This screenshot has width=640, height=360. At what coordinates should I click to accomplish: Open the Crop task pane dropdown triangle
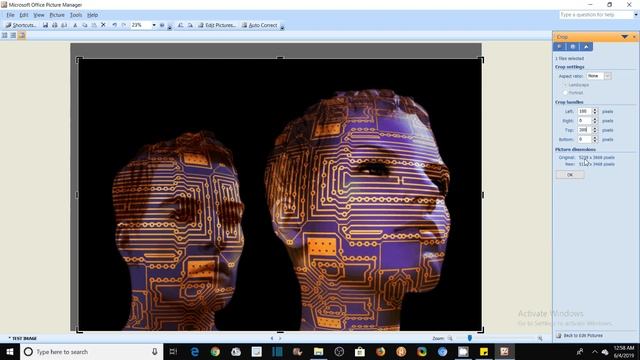[x=624, y=37]
